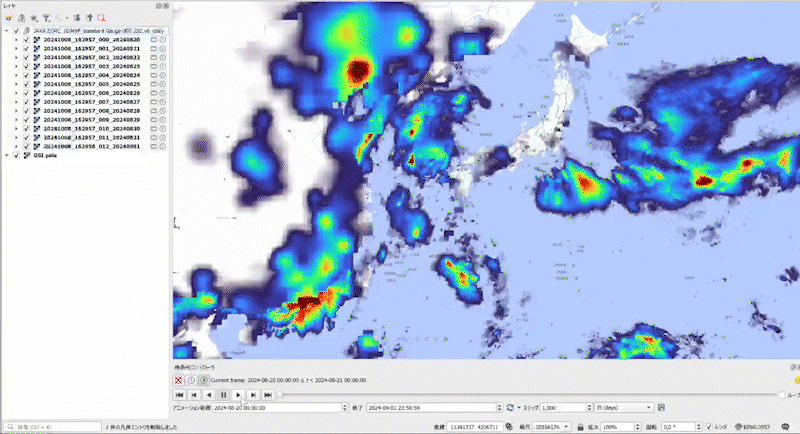
Task: Uncheck the JAXA EORC GSMaP group checkbox
Action: 17,31
